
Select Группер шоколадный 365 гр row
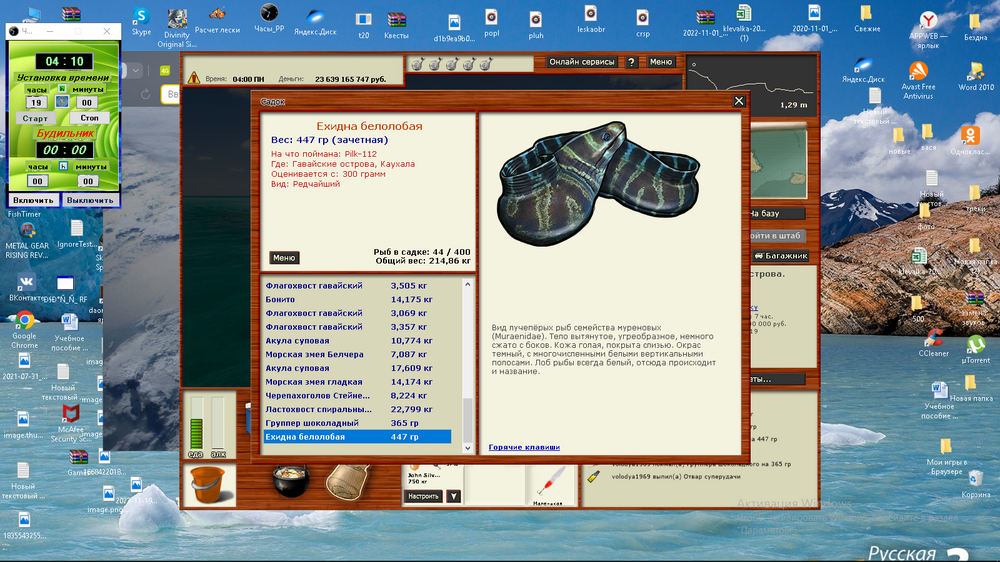(357, 423)
